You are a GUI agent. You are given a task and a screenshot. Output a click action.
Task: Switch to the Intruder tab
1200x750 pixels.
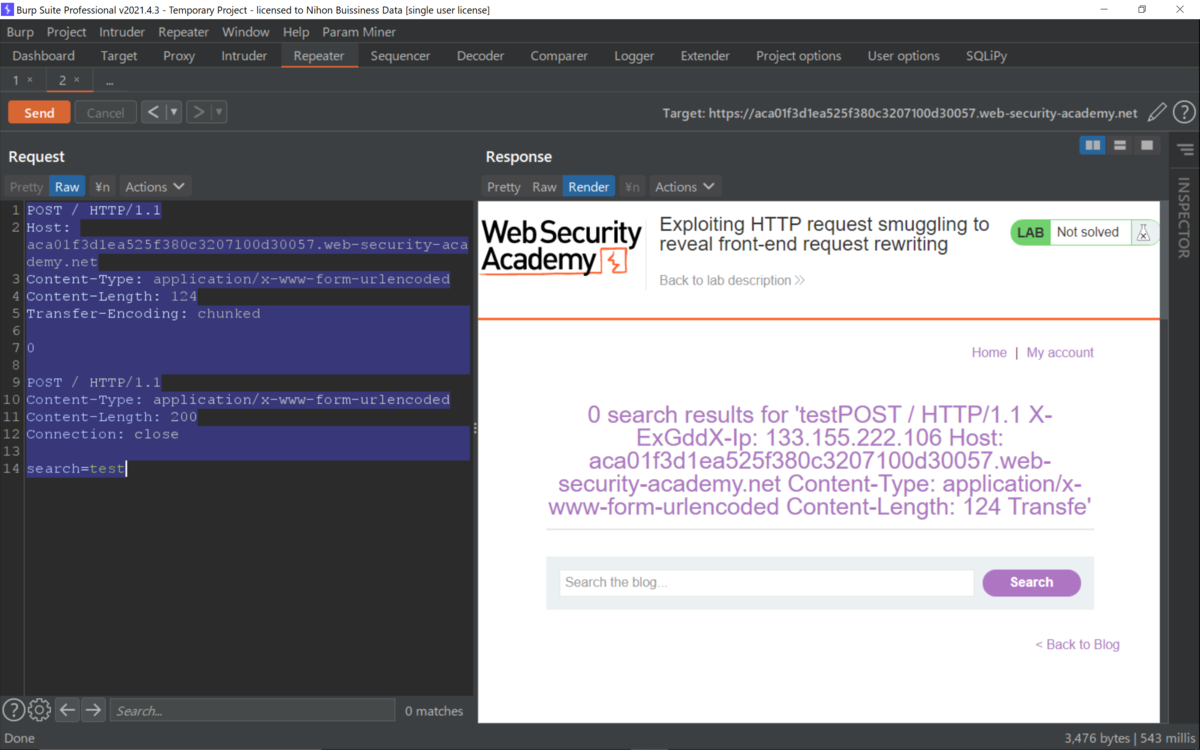pyautogui.click(x=244, y=56)
